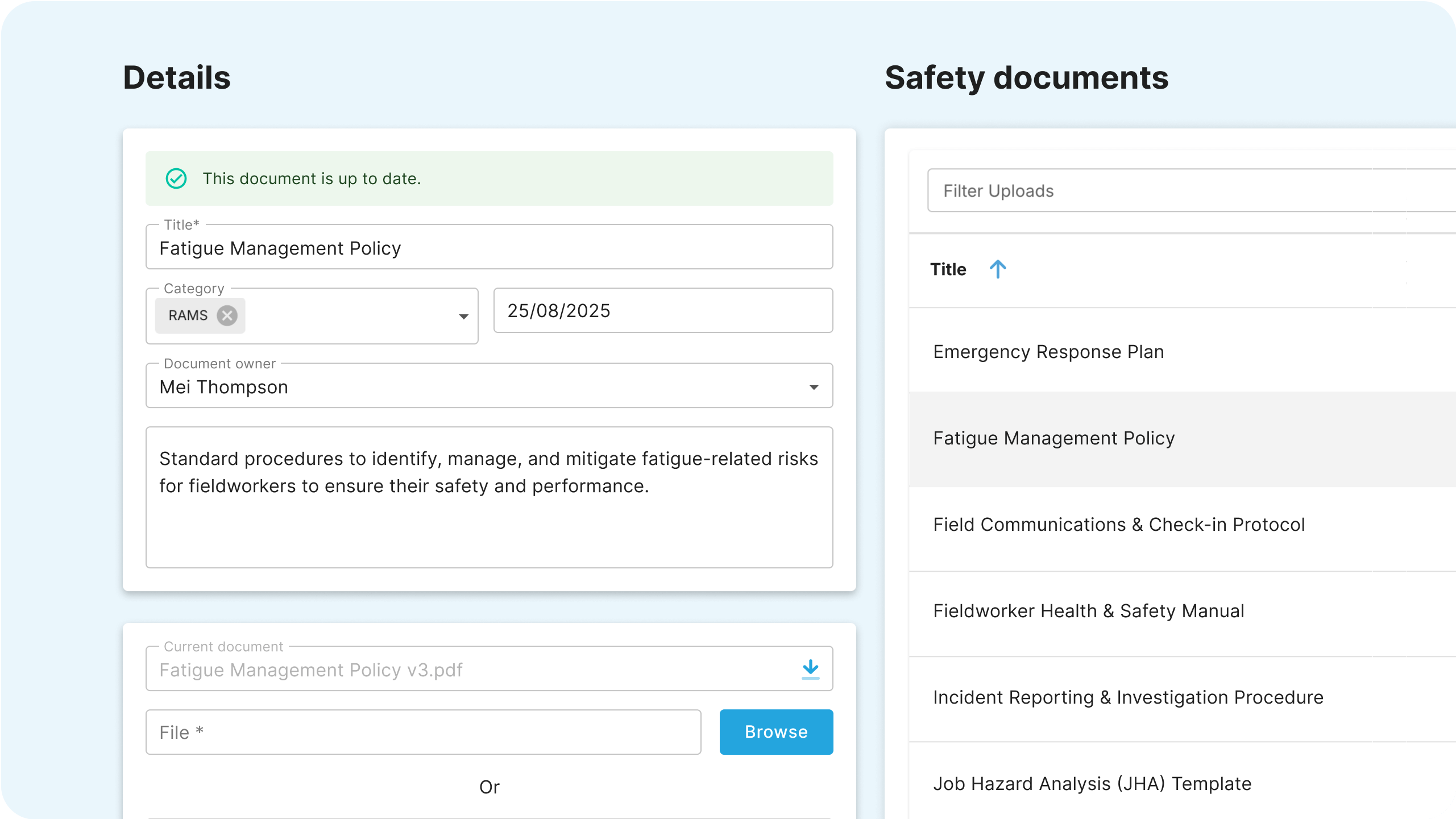
Task: Expand the Category dropdown arrow
Action: (463, 317)
